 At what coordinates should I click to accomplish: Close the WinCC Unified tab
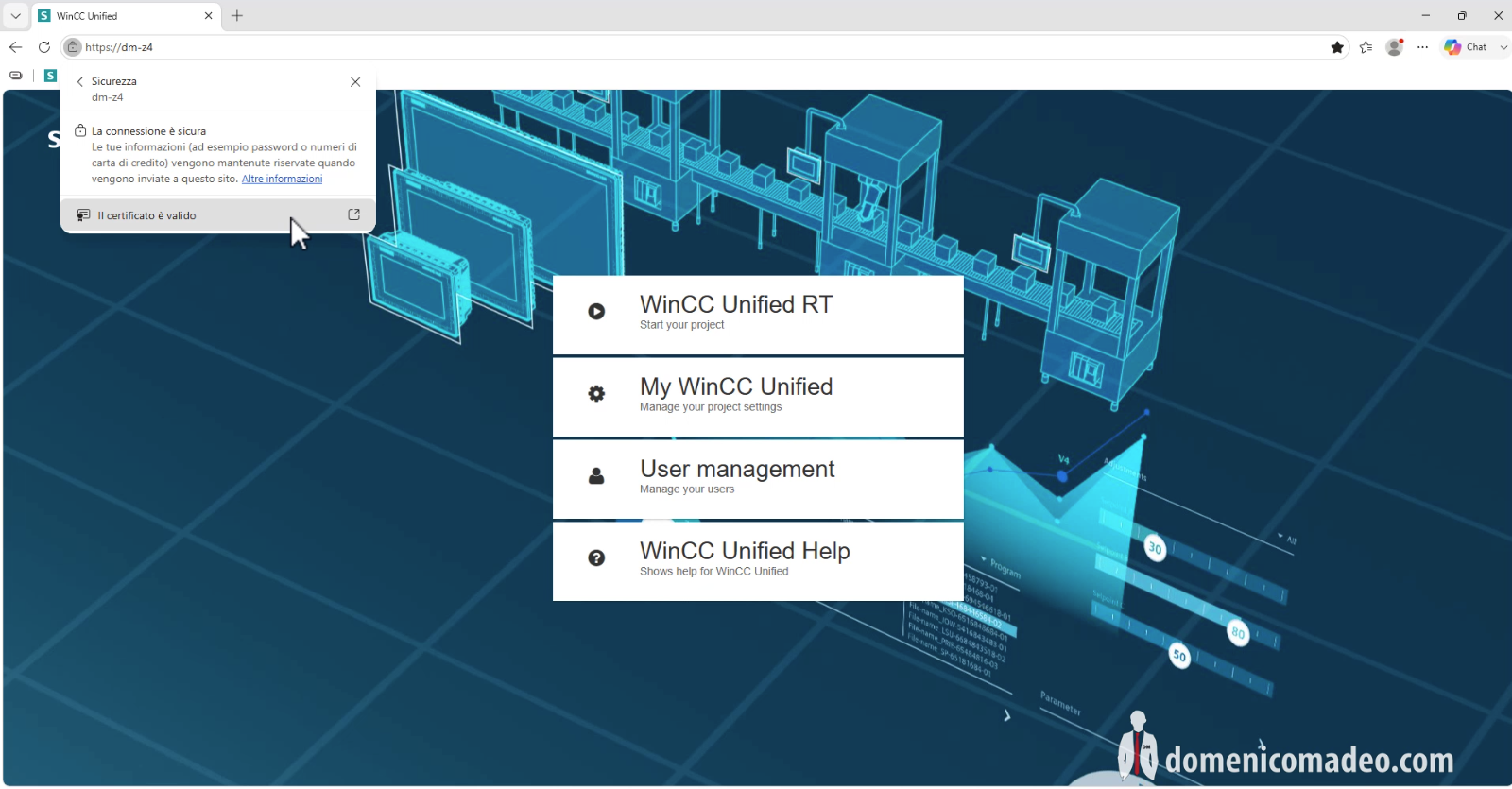coord(209,16)
